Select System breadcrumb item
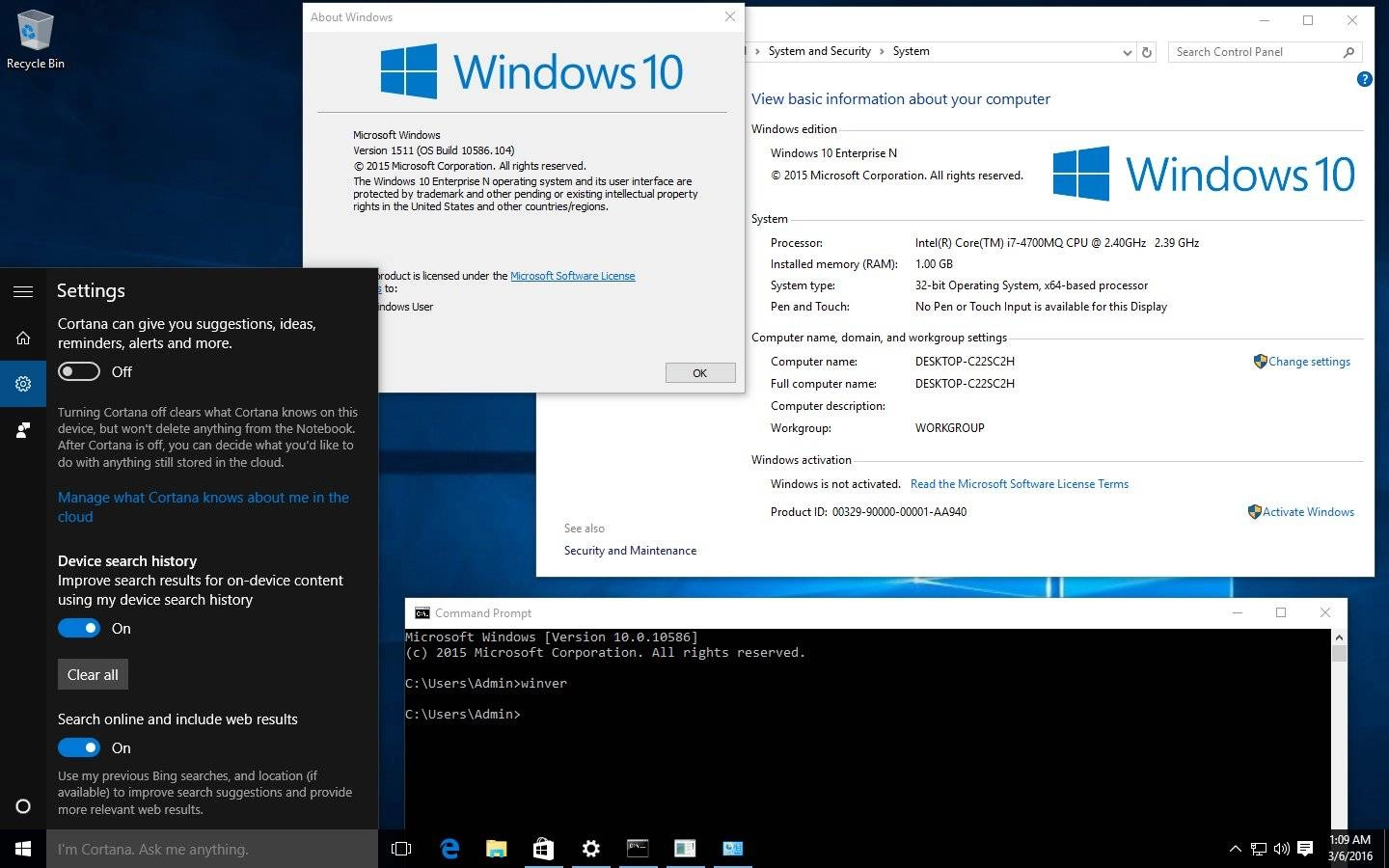 (911, 51)
